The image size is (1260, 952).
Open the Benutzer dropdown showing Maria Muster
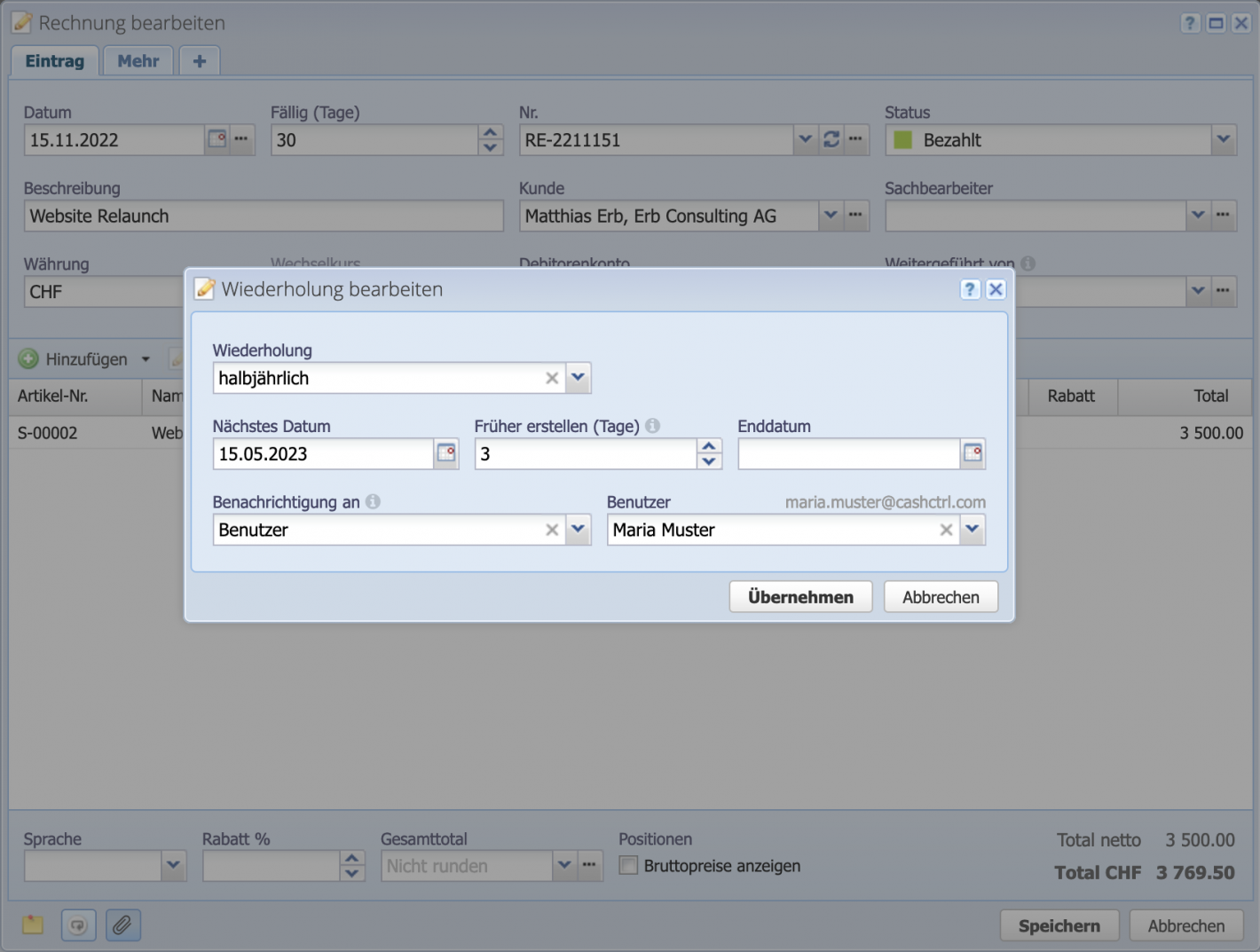(972, 530)
